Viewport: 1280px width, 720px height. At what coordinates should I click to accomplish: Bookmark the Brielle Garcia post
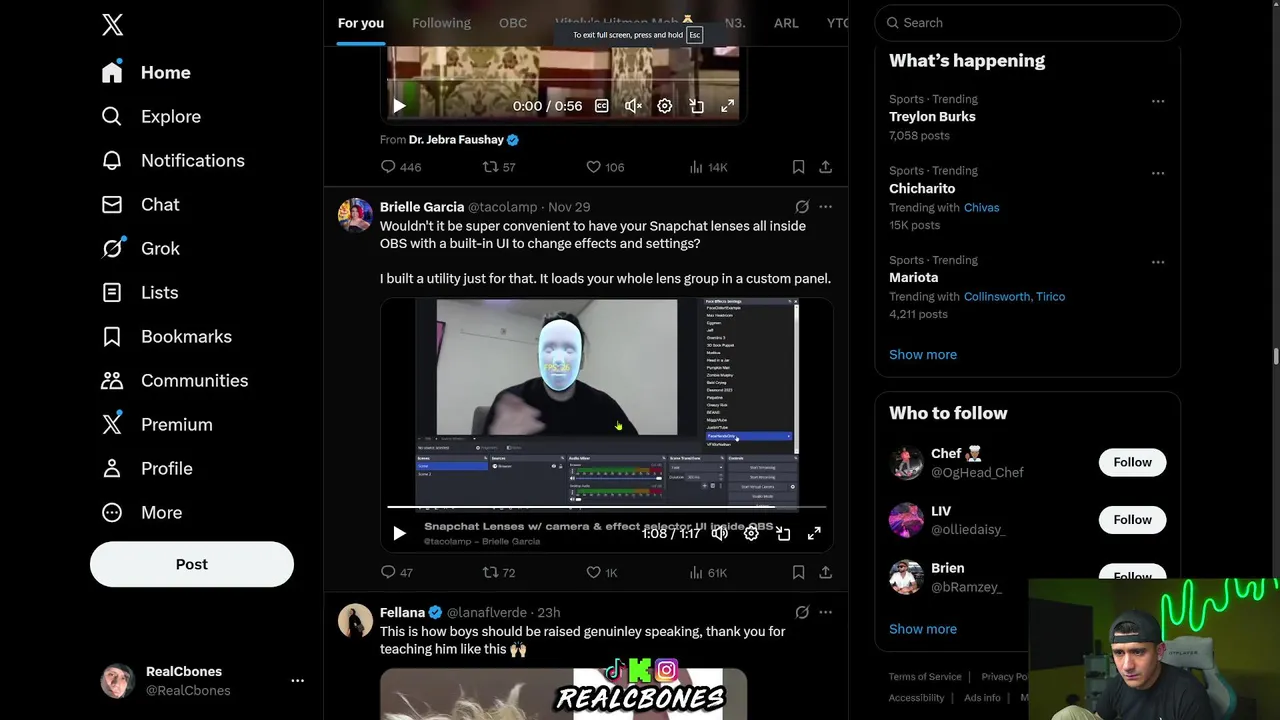click(798, 573)
